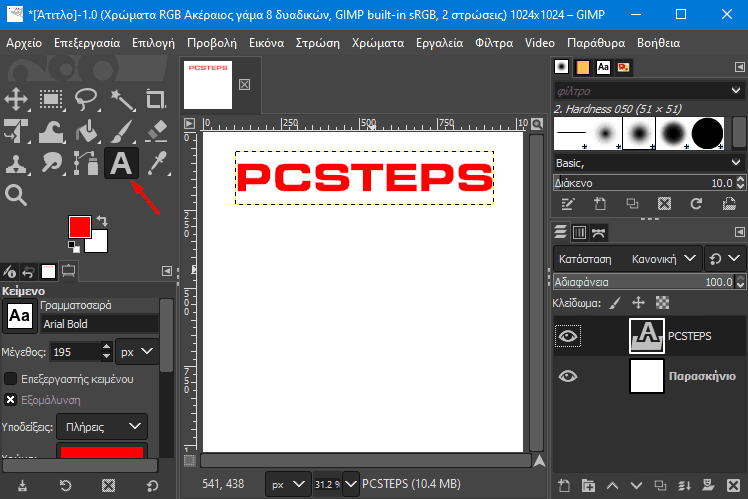Select the Clone stamp tool
Screen dimensions: 748x499
tap(16, 164)
